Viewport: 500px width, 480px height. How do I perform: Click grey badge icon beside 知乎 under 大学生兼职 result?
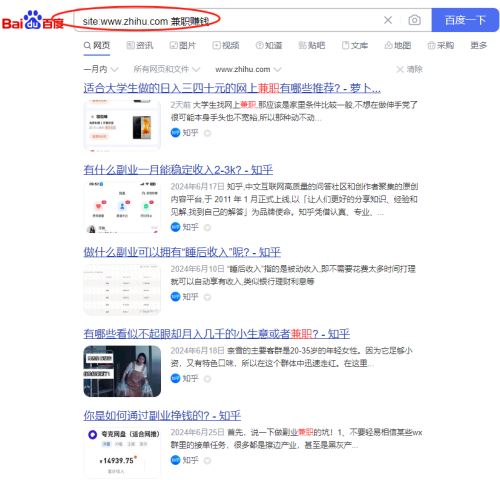click(207, 133)
